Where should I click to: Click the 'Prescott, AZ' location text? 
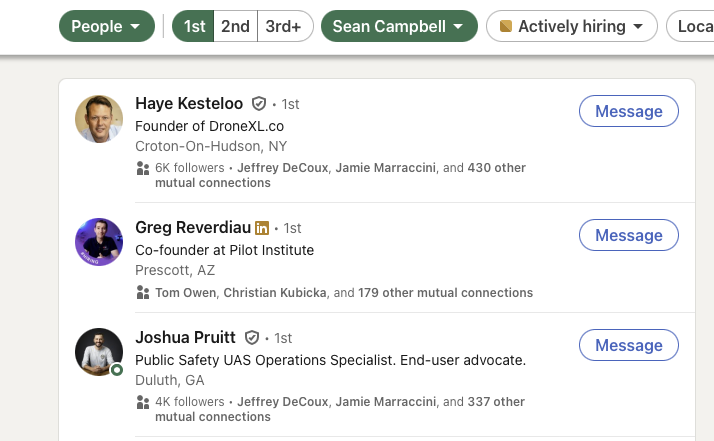(x=175, y=270)
